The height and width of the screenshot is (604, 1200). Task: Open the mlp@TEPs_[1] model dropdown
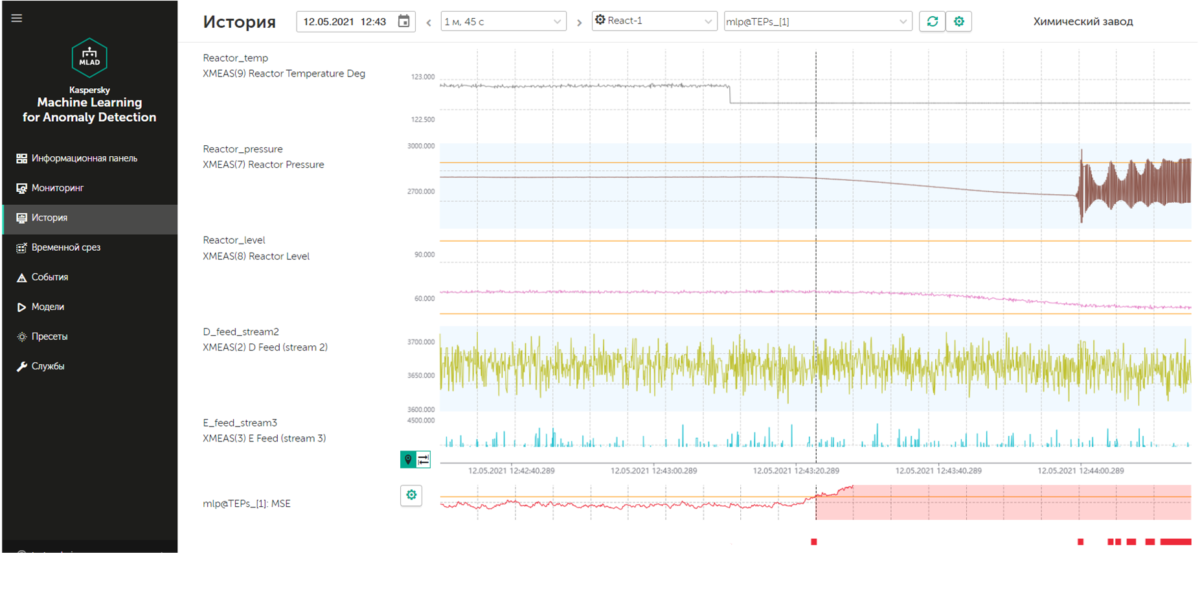(x=817, y=22)
